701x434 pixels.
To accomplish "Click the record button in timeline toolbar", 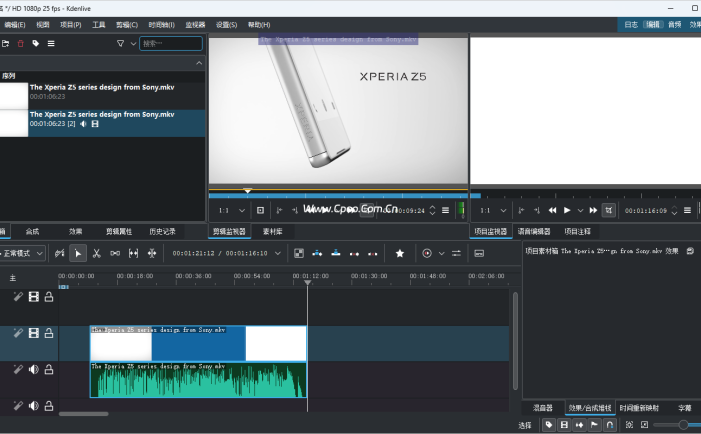I will (427, 253).
